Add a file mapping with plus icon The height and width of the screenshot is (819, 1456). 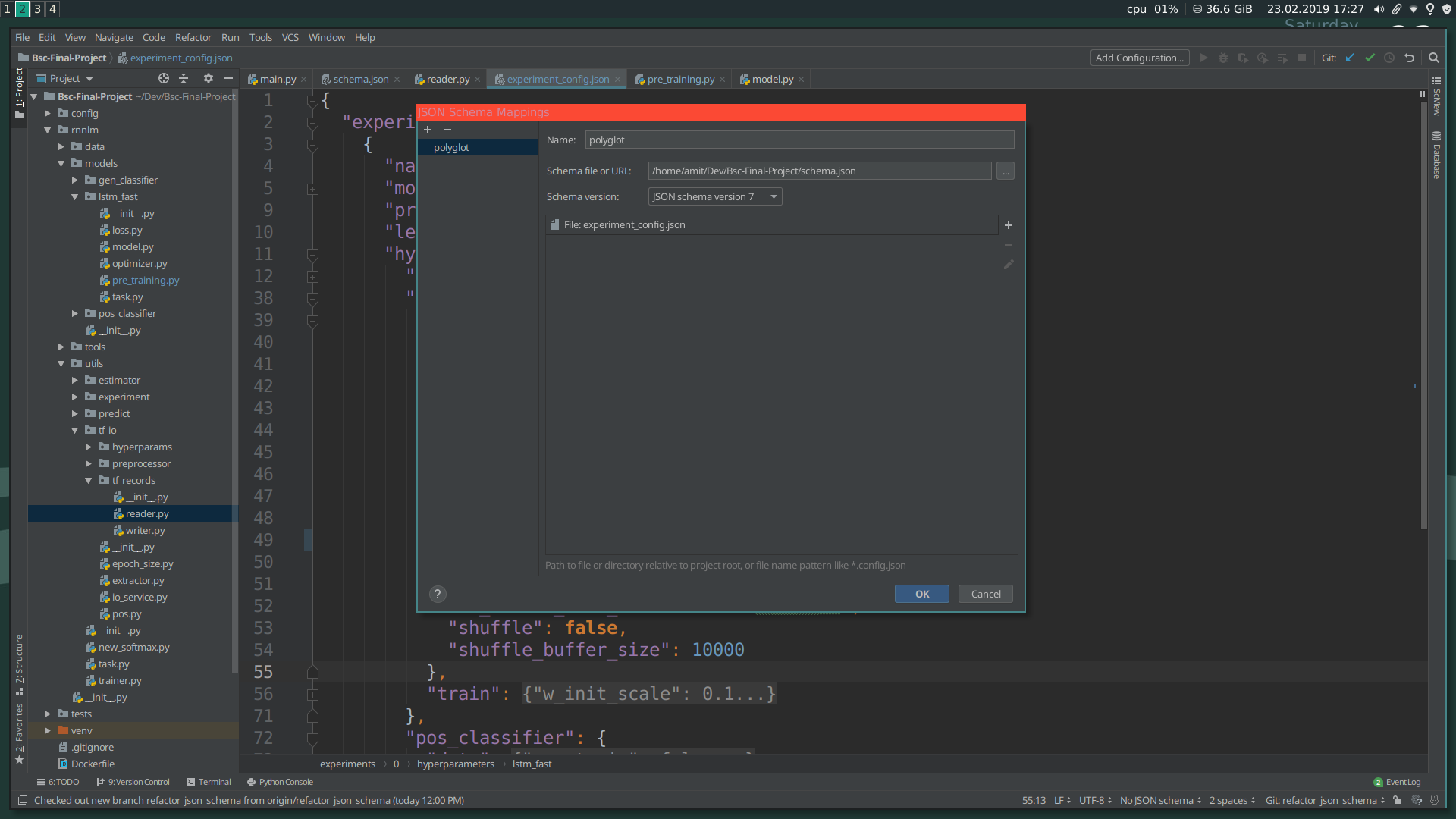point(1009,225)
